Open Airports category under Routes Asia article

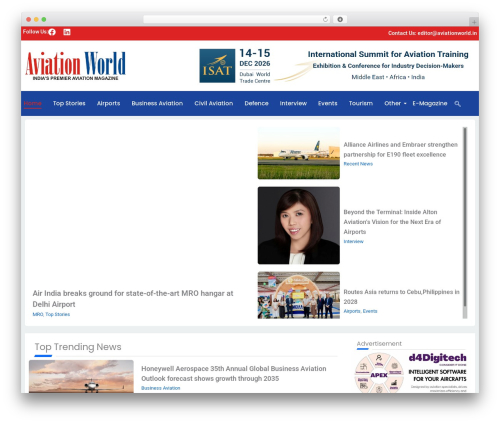pyautogui.click(x=352, y=311)
